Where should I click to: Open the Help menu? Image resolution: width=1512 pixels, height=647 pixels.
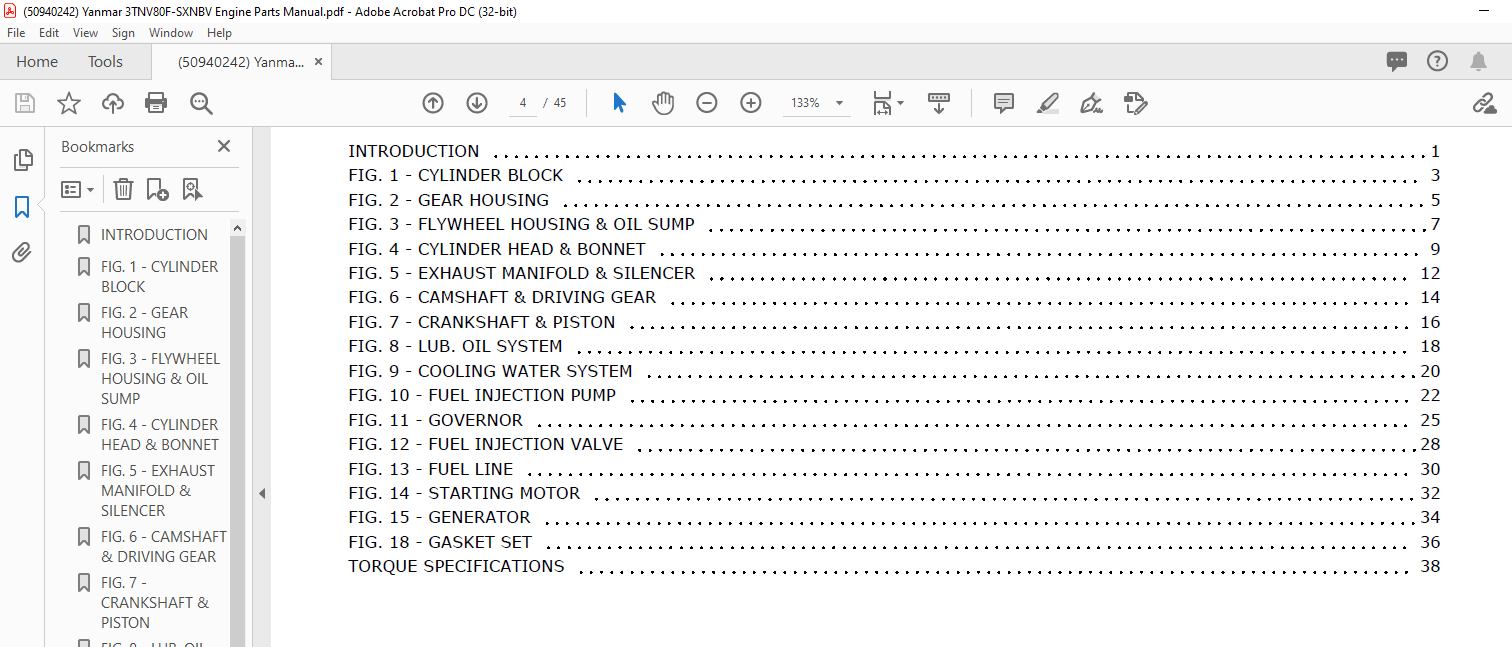pos(219,33)
